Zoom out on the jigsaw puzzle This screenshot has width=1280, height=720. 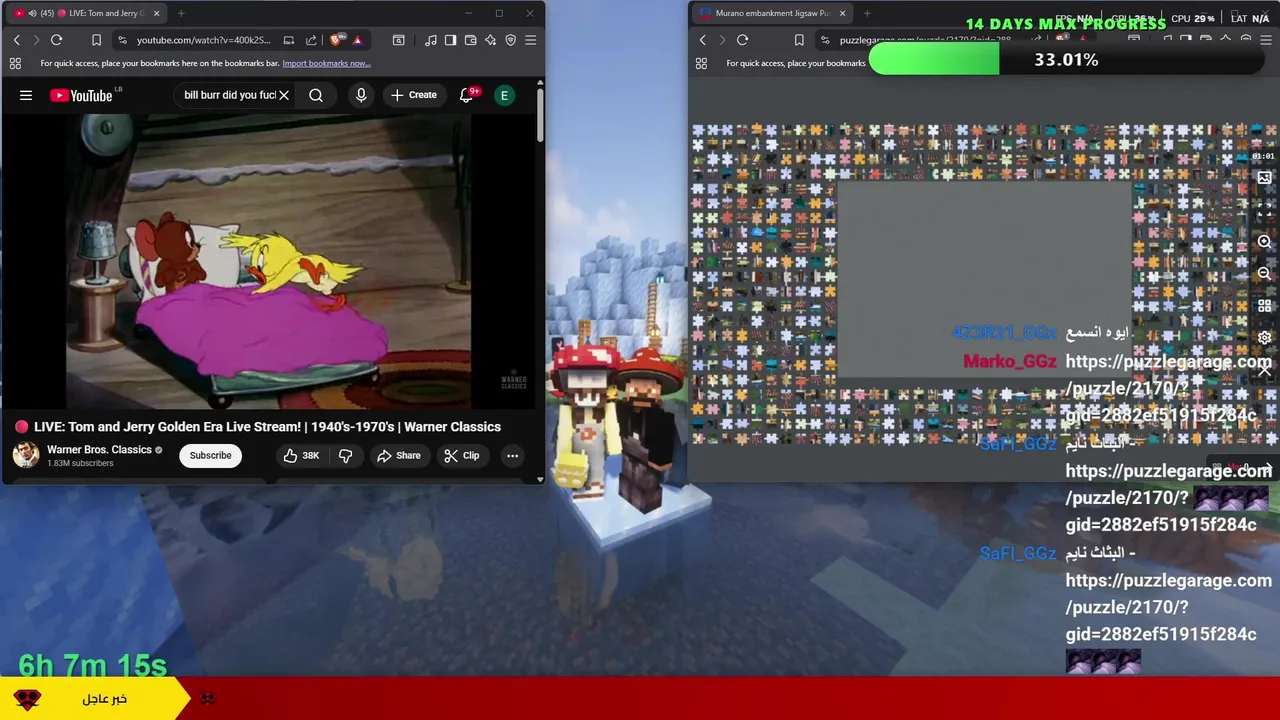1264,273
